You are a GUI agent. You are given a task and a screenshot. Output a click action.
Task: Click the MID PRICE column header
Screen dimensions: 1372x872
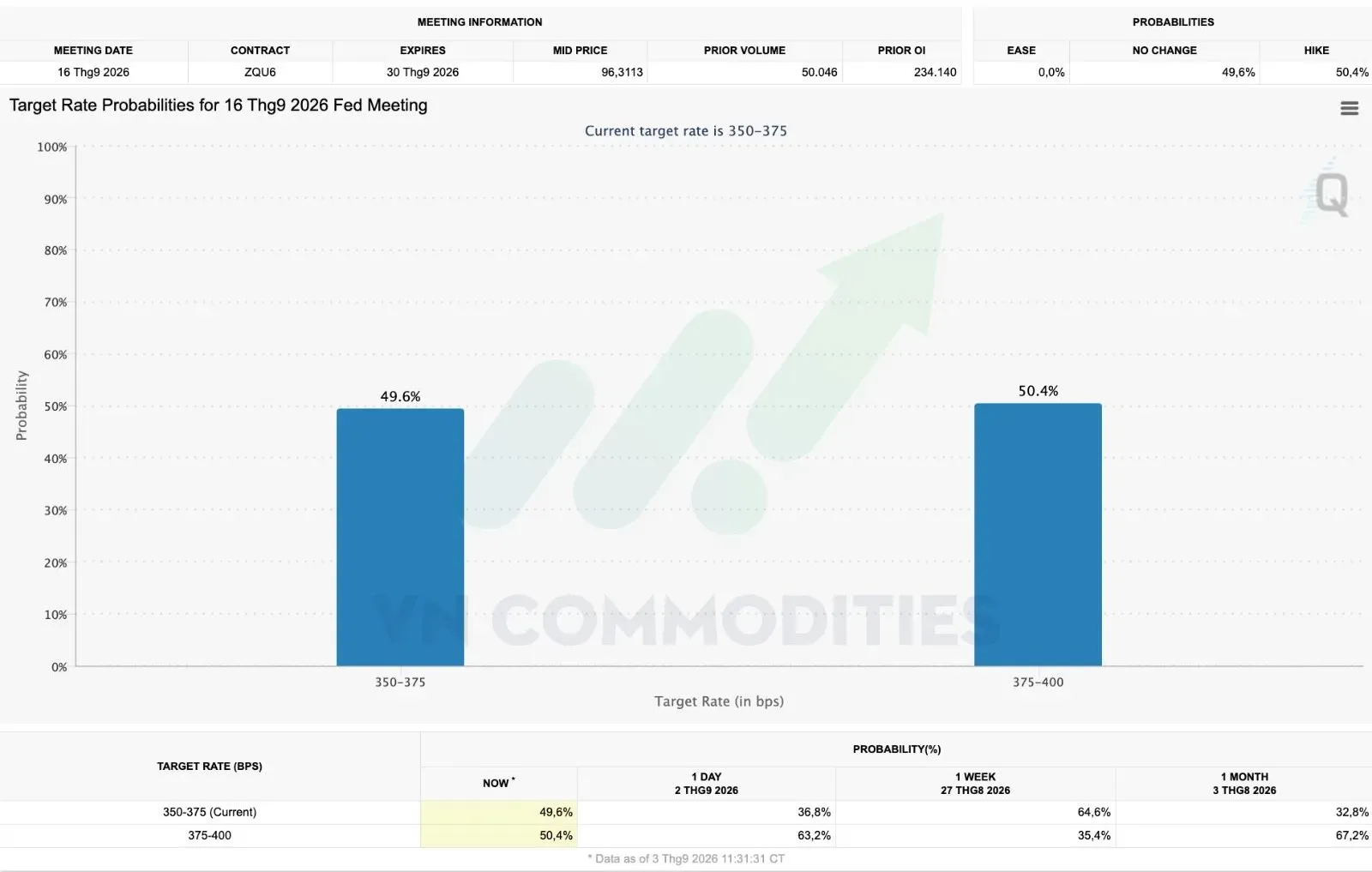click(580, 51)
